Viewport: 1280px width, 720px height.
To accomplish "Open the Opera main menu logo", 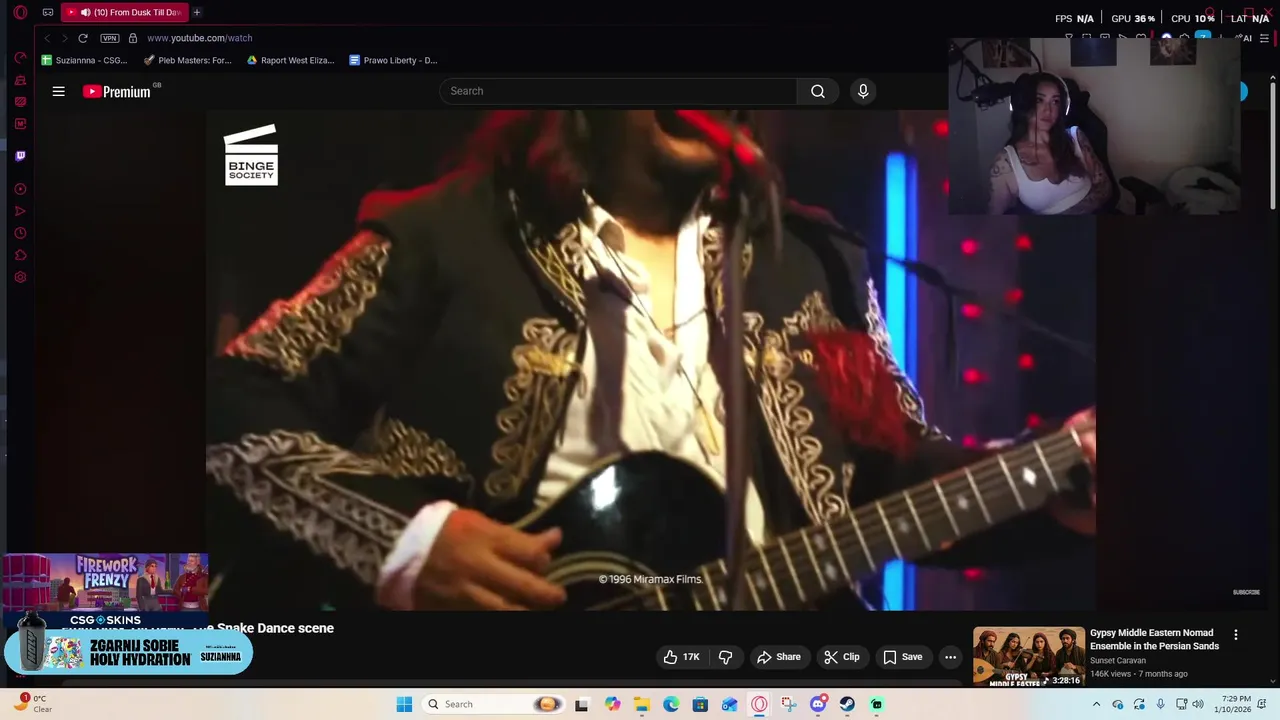I will pyautogui.click(x=20, y=12).
